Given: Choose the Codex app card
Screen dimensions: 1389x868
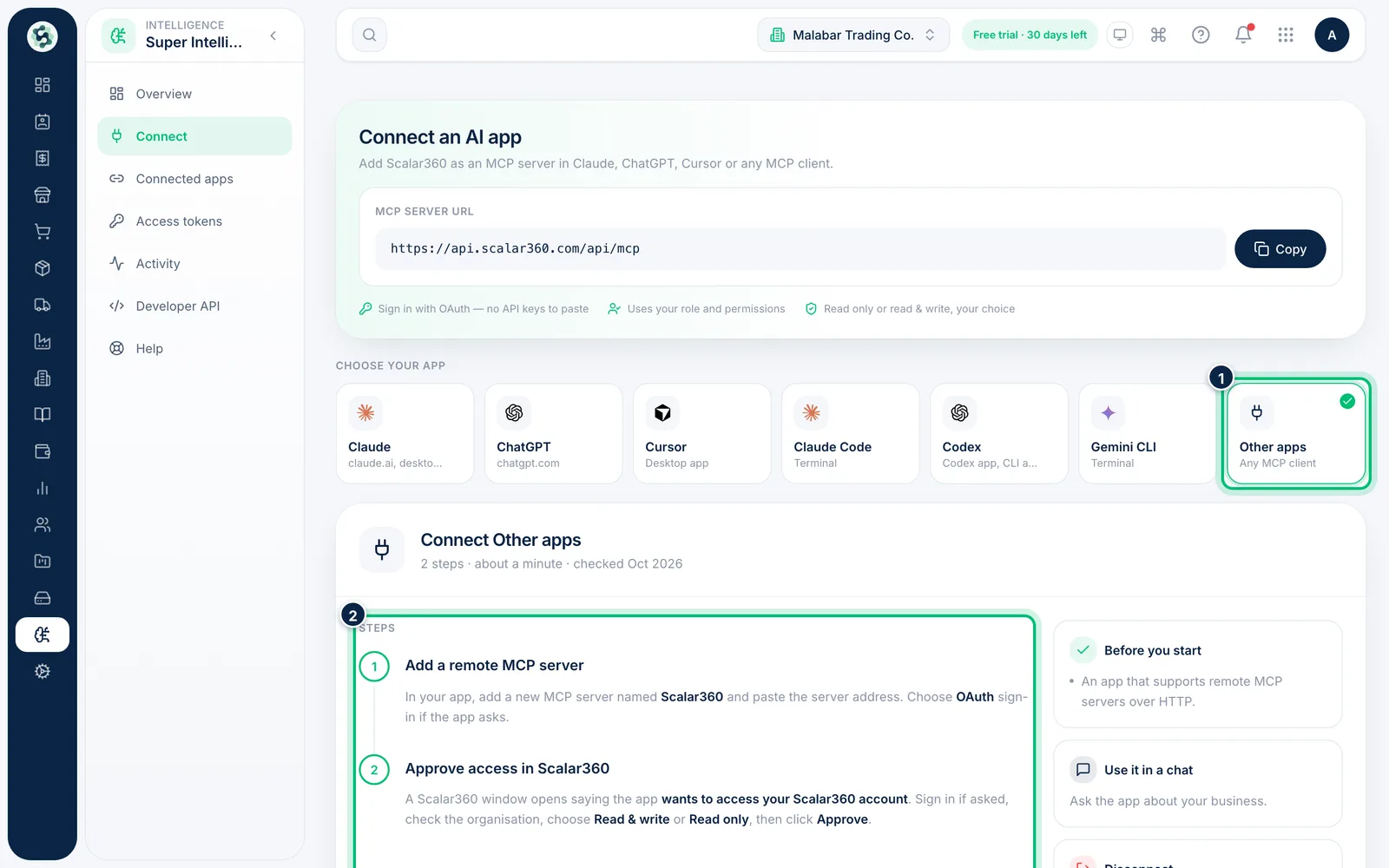Looking at the screenshot, I should 998,434.
